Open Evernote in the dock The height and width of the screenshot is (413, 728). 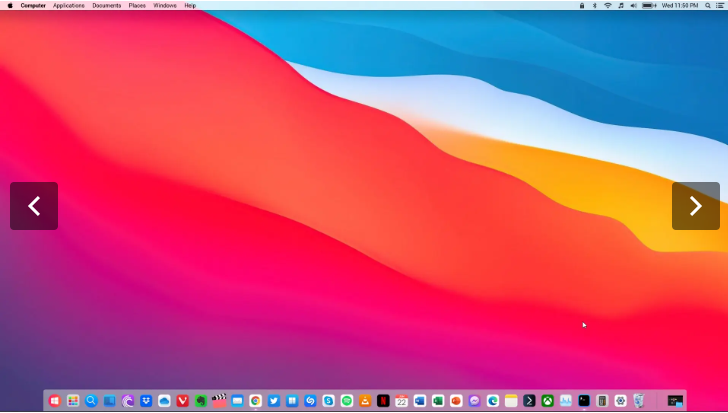[x=201, y=401]
